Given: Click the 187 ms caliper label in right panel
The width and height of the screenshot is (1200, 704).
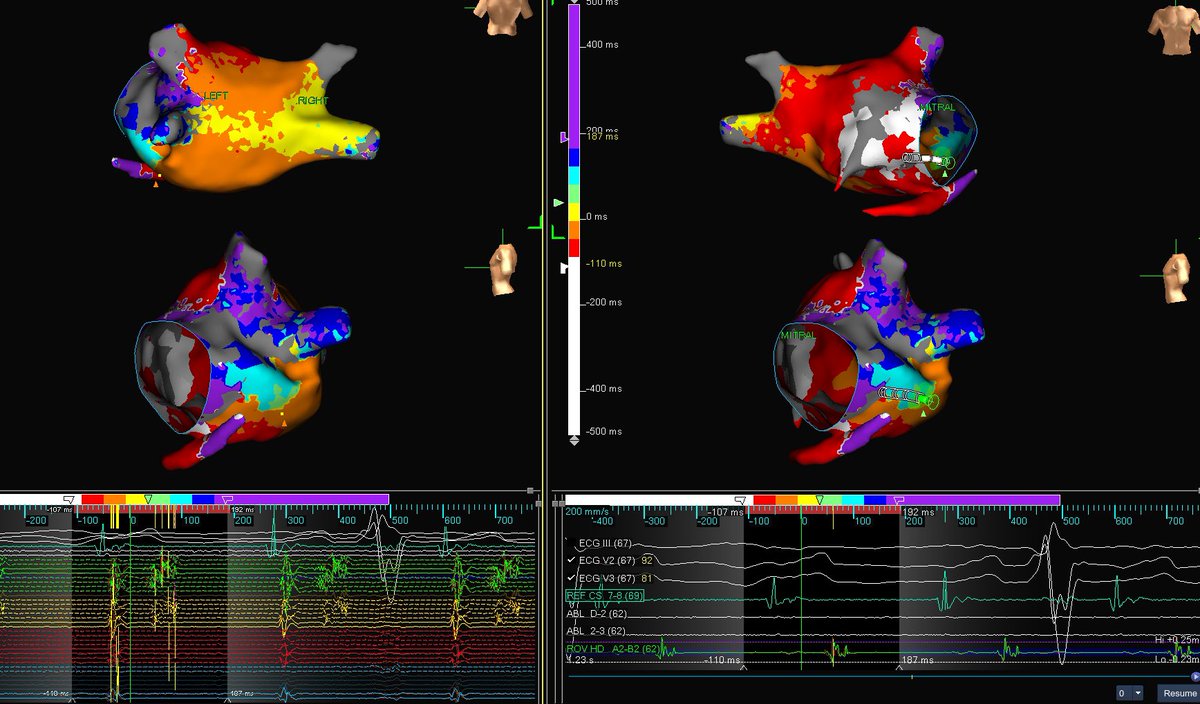Looking at the screenshot, I should pos(917,661).
